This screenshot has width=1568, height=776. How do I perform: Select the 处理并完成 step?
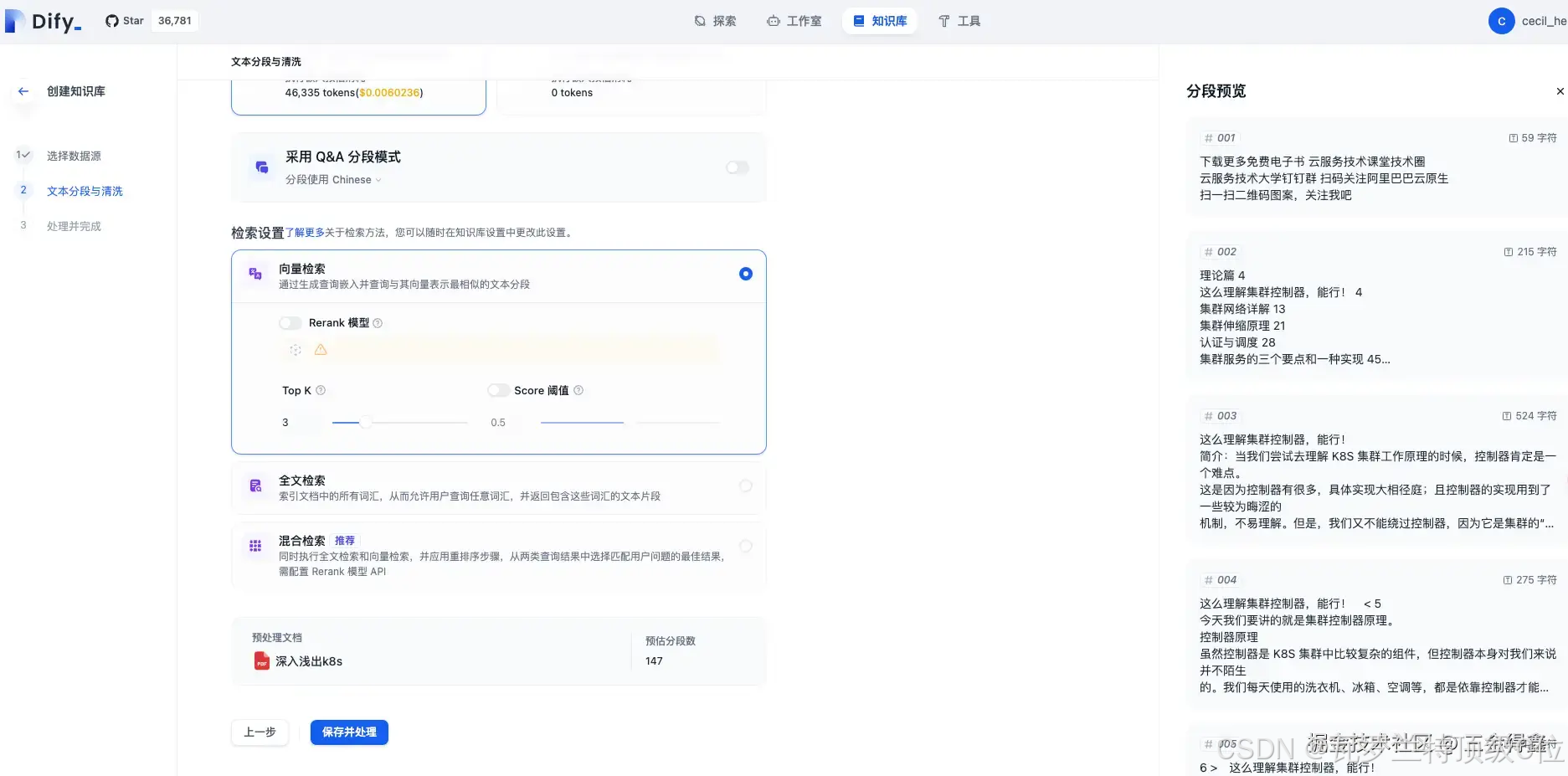click(74, 226)
